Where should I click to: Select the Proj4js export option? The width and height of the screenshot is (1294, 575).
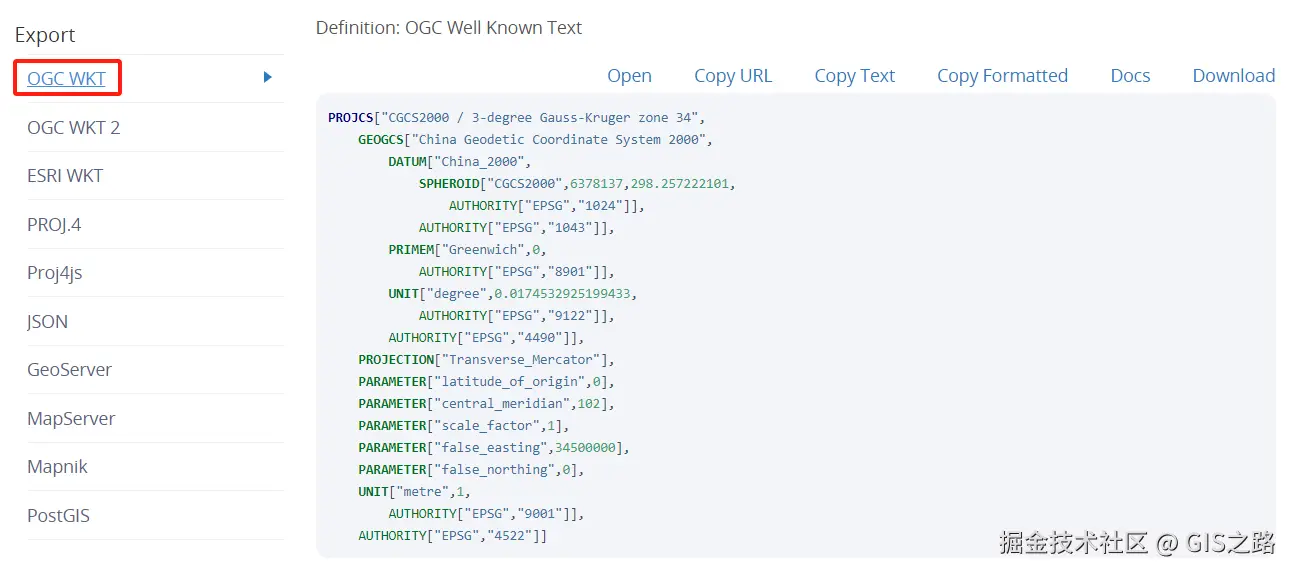pyautogui.click(x=54, y=272)
